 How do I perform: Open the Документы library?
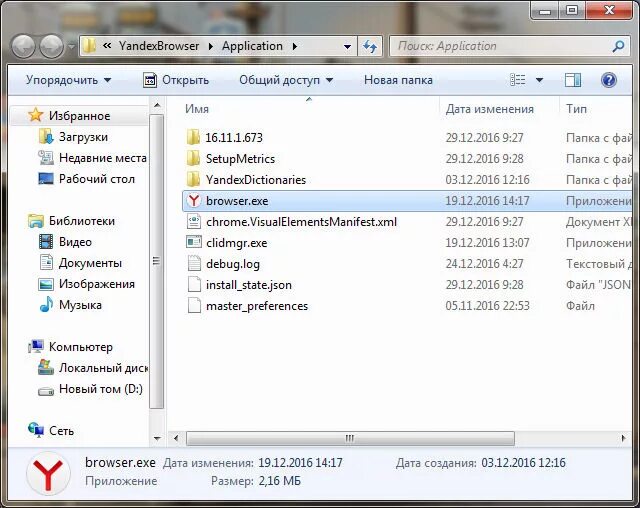90,263
